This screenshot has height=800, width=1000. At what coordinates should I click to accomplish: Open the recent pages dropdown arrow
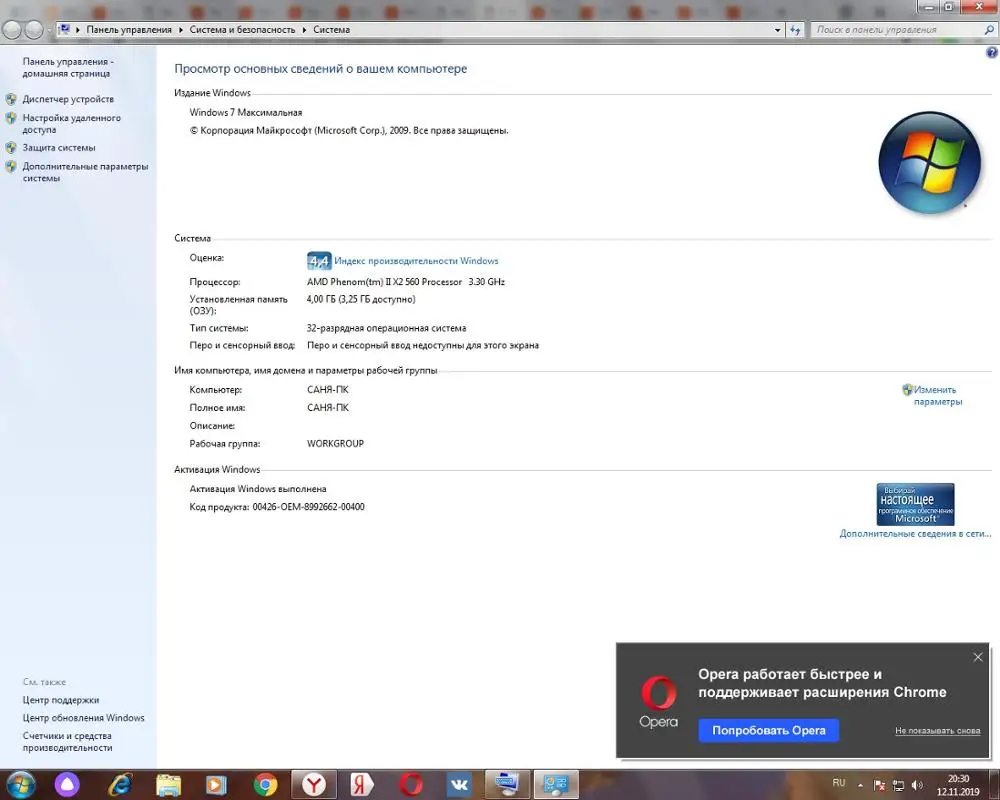(x=49, y=30)
